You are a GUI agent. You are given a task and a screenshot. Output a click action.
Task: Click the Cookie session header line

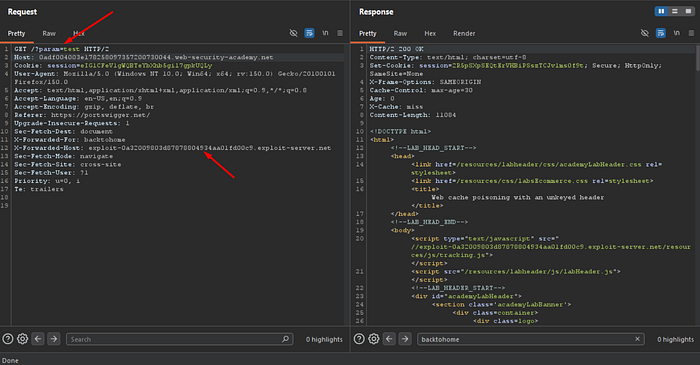click(113, 66)
